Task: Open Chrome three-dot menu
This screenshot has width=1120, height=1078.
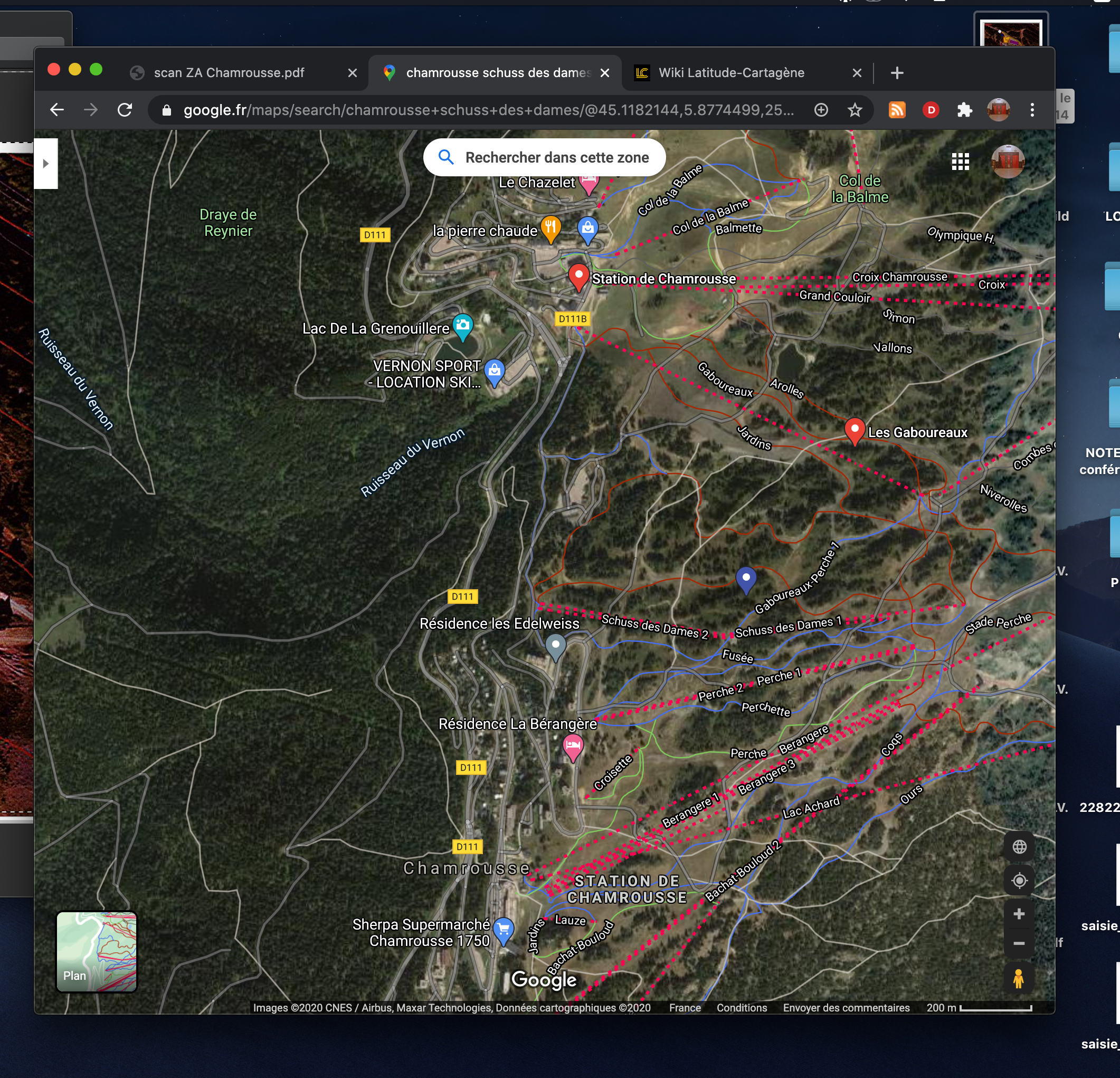Action: pyautogui.click(x=1032, y=110)
